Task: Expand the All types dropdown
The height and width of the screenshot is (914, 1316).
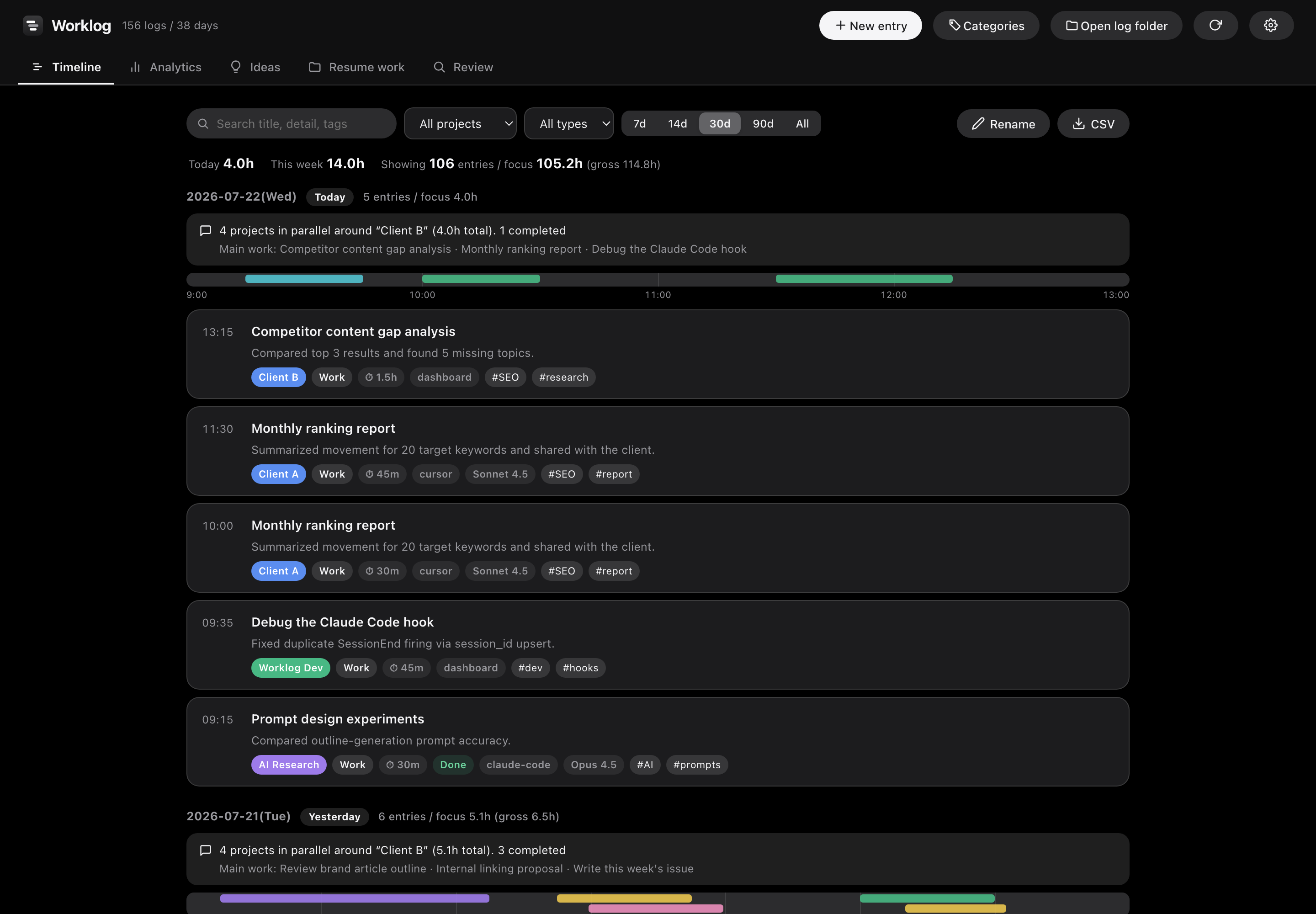Action: 568,124
